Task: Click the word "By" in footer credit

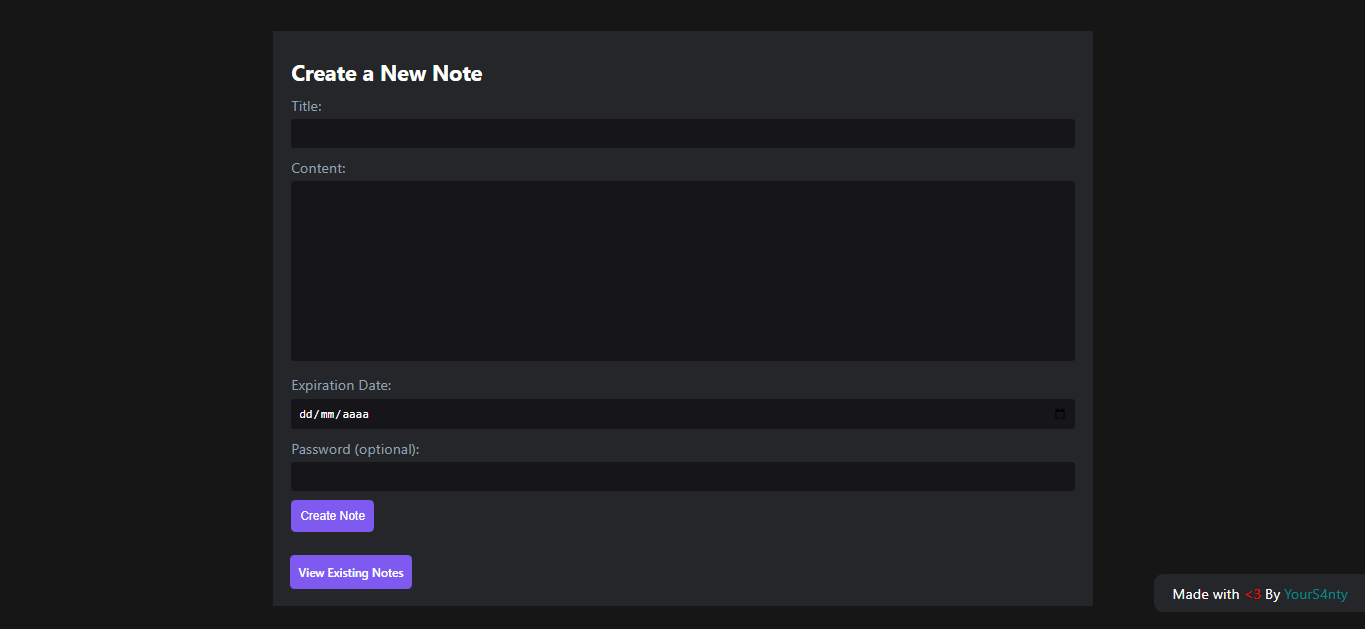Action: point(1272,594)
